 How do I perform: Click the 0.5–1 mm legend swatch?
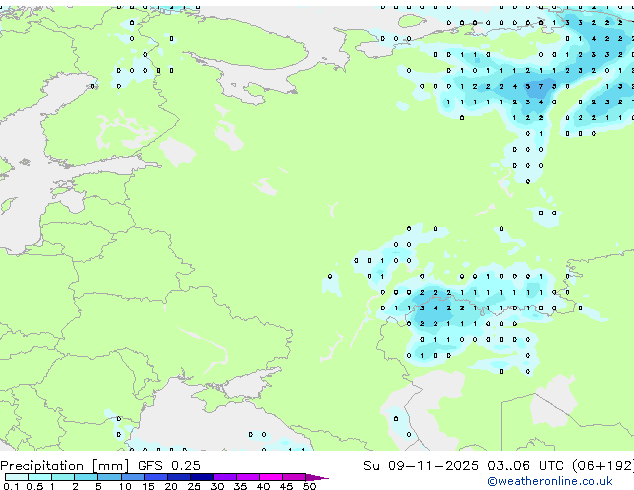(40, 477)
